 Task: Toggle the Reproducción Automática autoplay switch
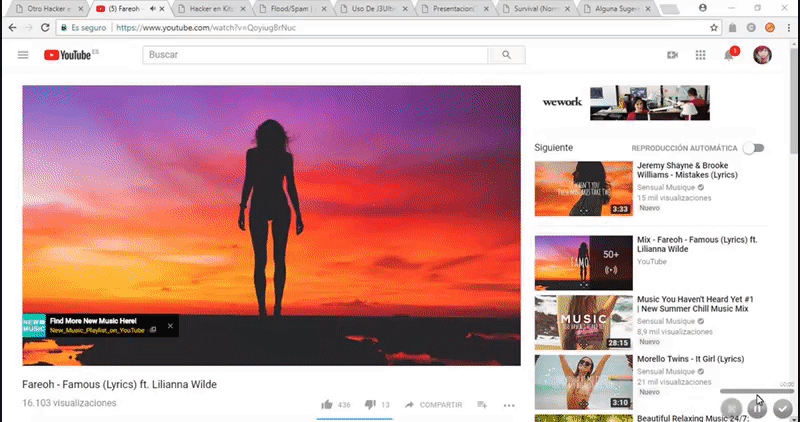(x=753, y=148)
